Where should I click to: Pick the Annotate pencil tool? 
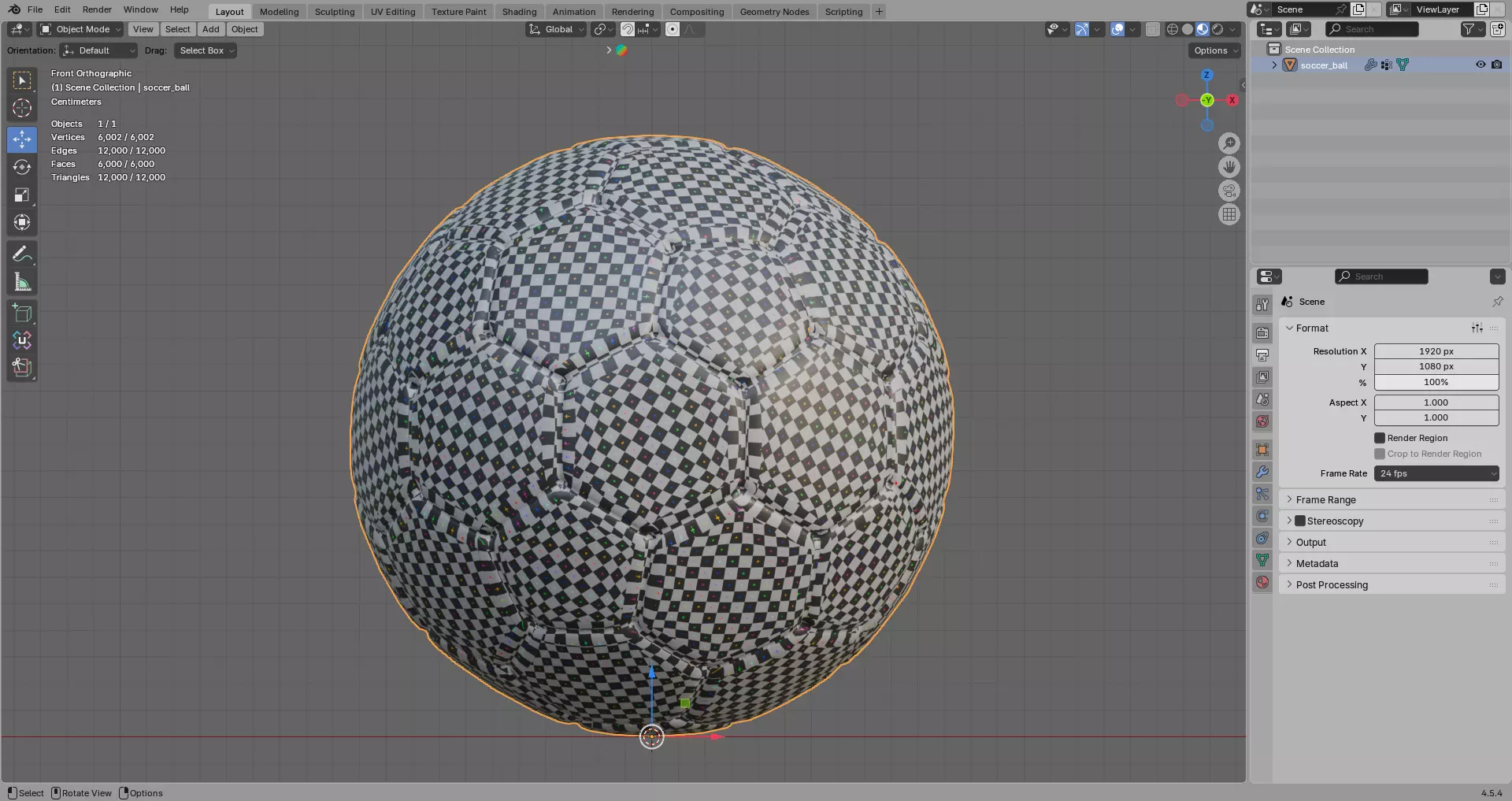pos(22,254)
